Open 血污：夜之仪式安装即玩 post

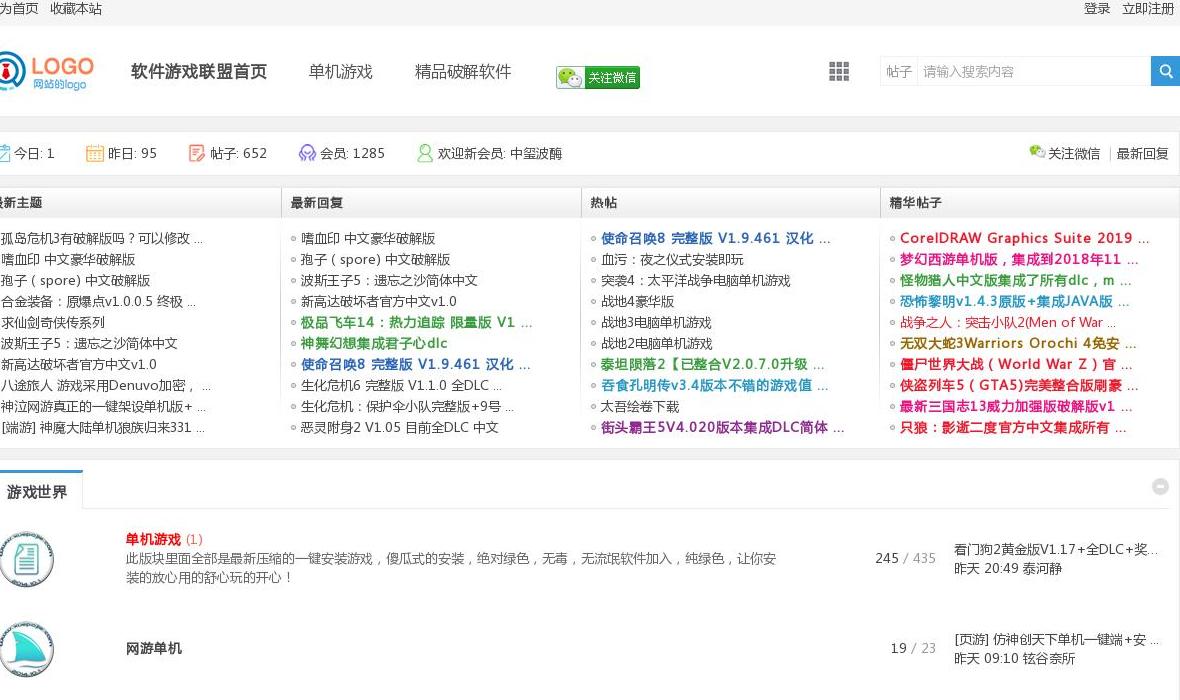(672, 260)
